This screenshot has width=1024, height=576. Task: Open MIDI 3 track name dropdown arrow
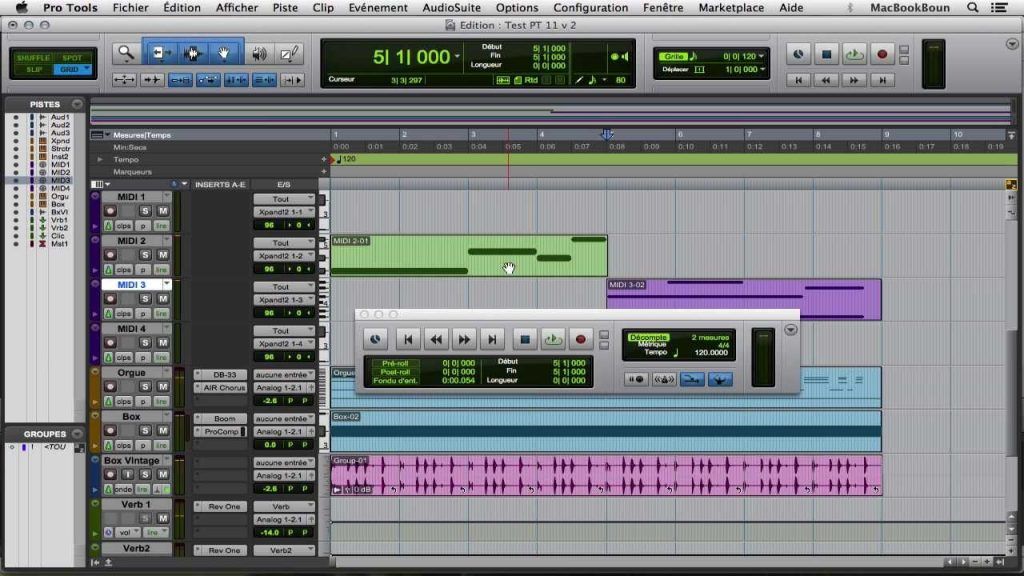(167, 285)
